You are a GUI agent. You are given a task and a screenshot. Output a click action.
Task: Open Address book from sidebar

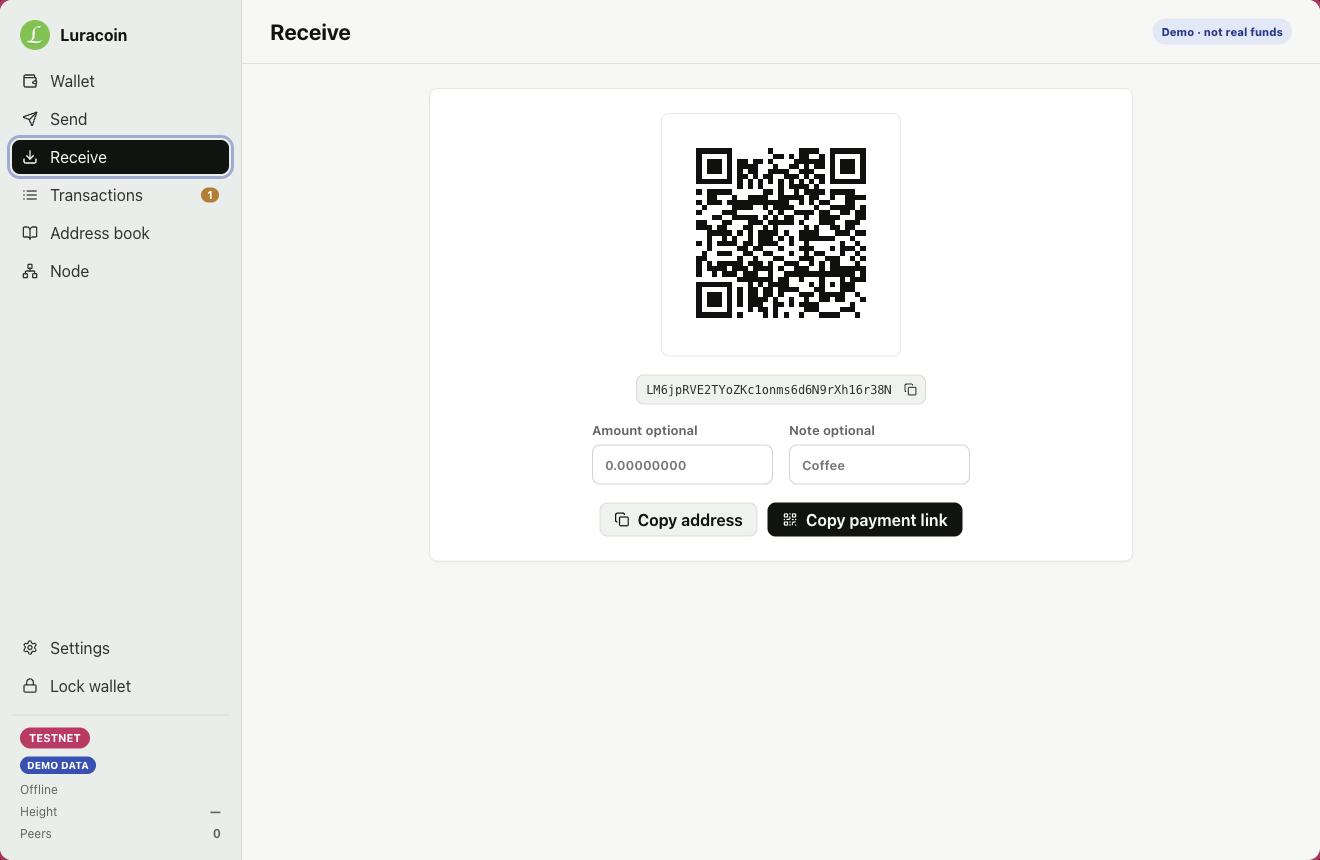coord(121,233)
